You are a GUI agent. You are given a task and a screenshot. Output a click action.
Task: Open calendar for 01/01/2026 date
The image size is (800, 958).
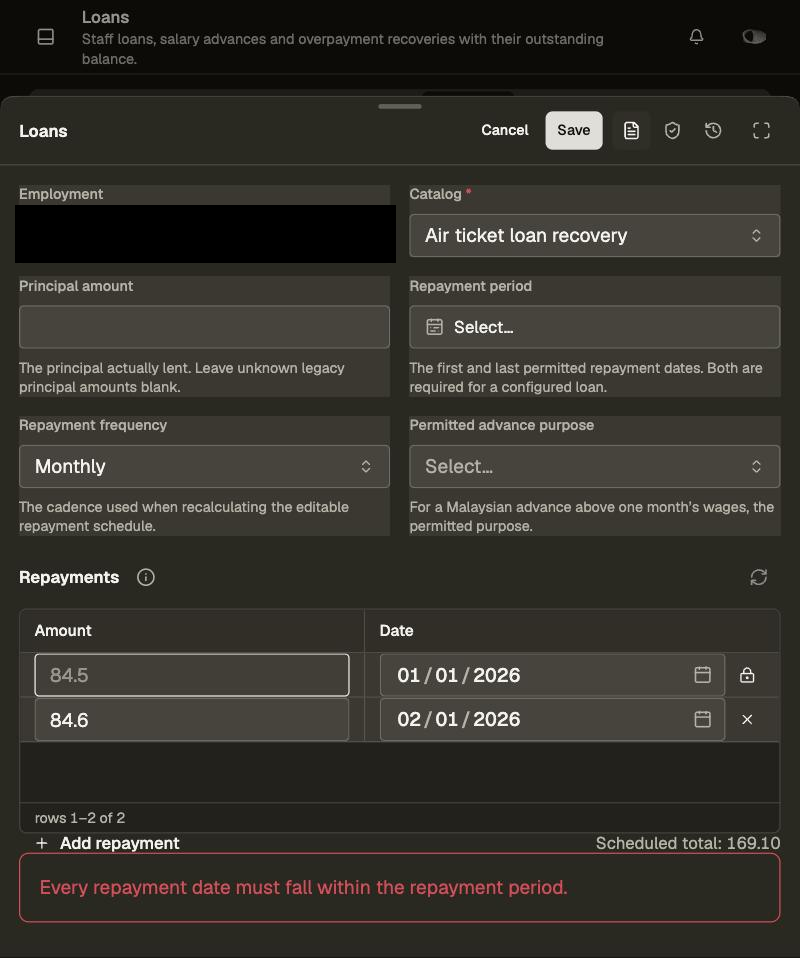(x=702, y=675)
